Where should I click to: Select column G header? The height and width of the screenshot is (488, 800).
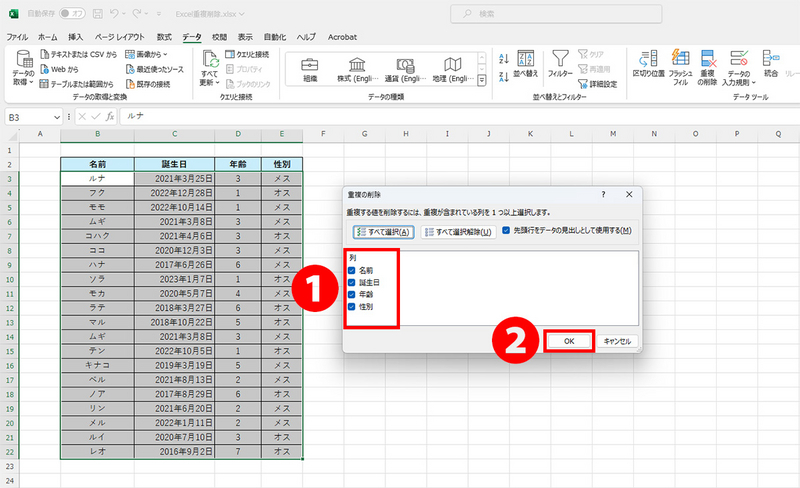[x=364, y=134]
